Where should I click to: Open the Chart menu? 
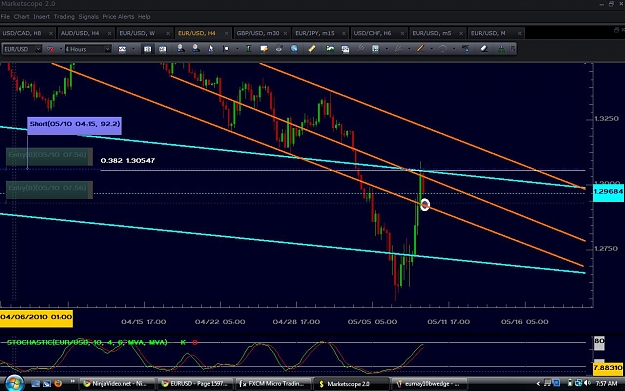click(22, 17)
